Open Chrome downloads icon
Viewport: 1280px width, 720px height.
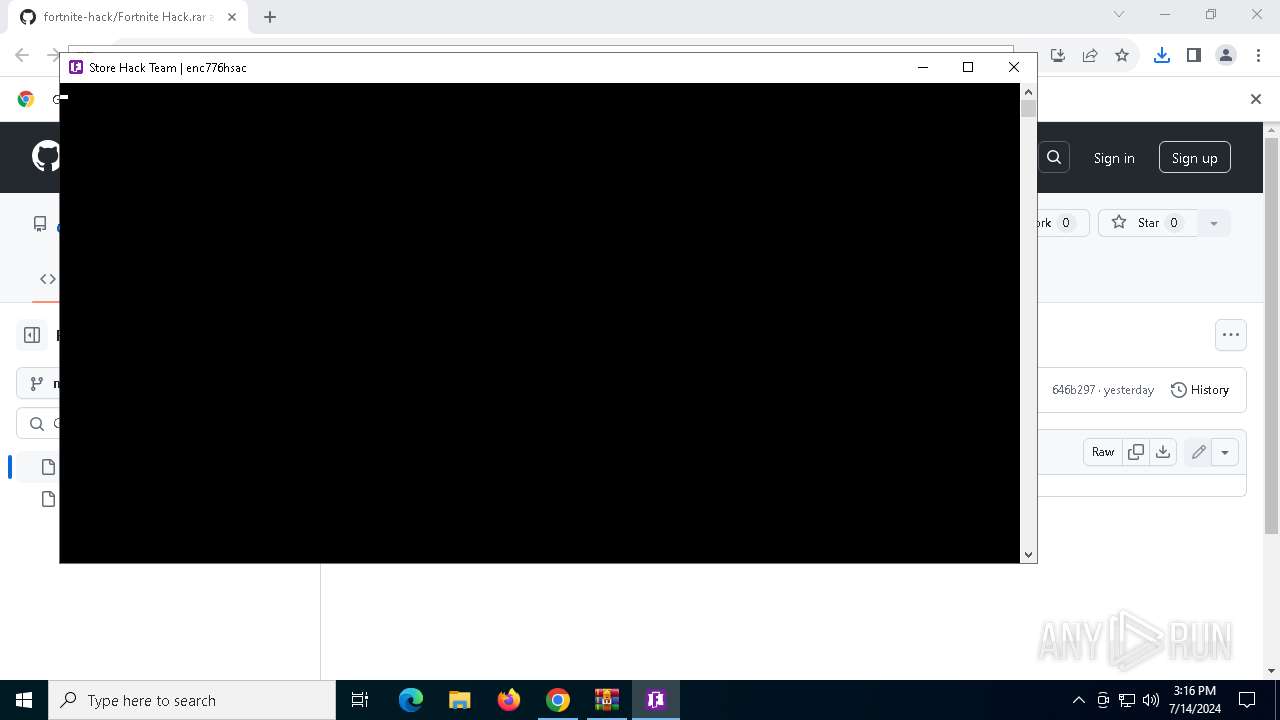1162,55
